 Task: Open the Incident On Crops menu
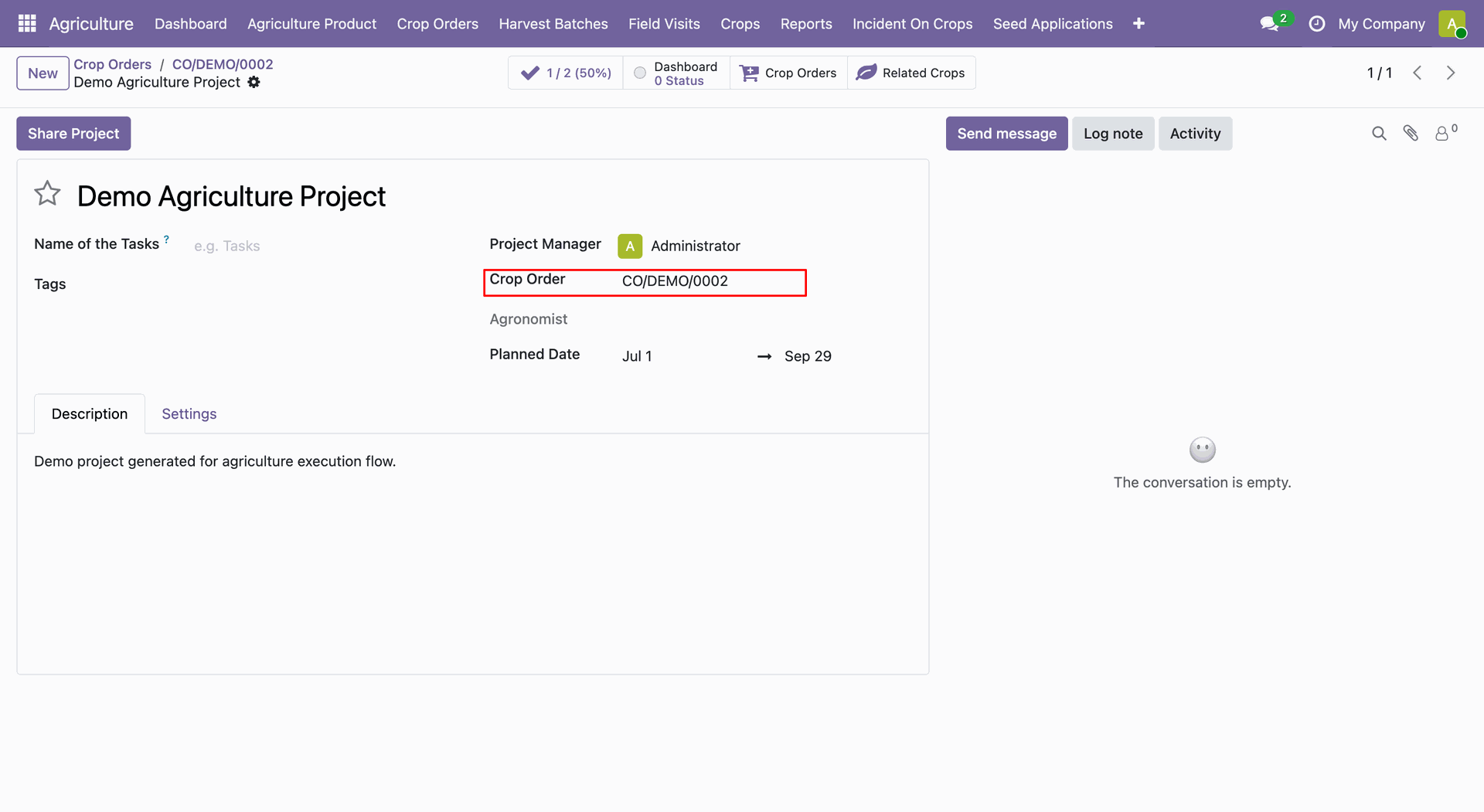[x=913, y=24]
